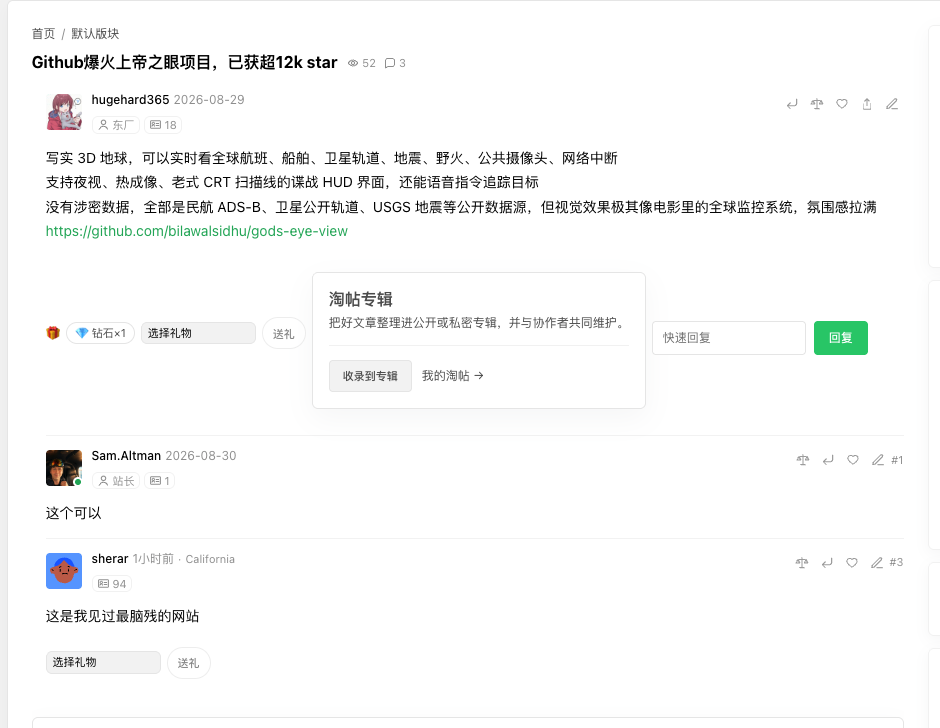Image resolution: width=940 pixels, height=728 pixels.
Task: Click 送礼 button under sherar's comment
Action: 188,663
